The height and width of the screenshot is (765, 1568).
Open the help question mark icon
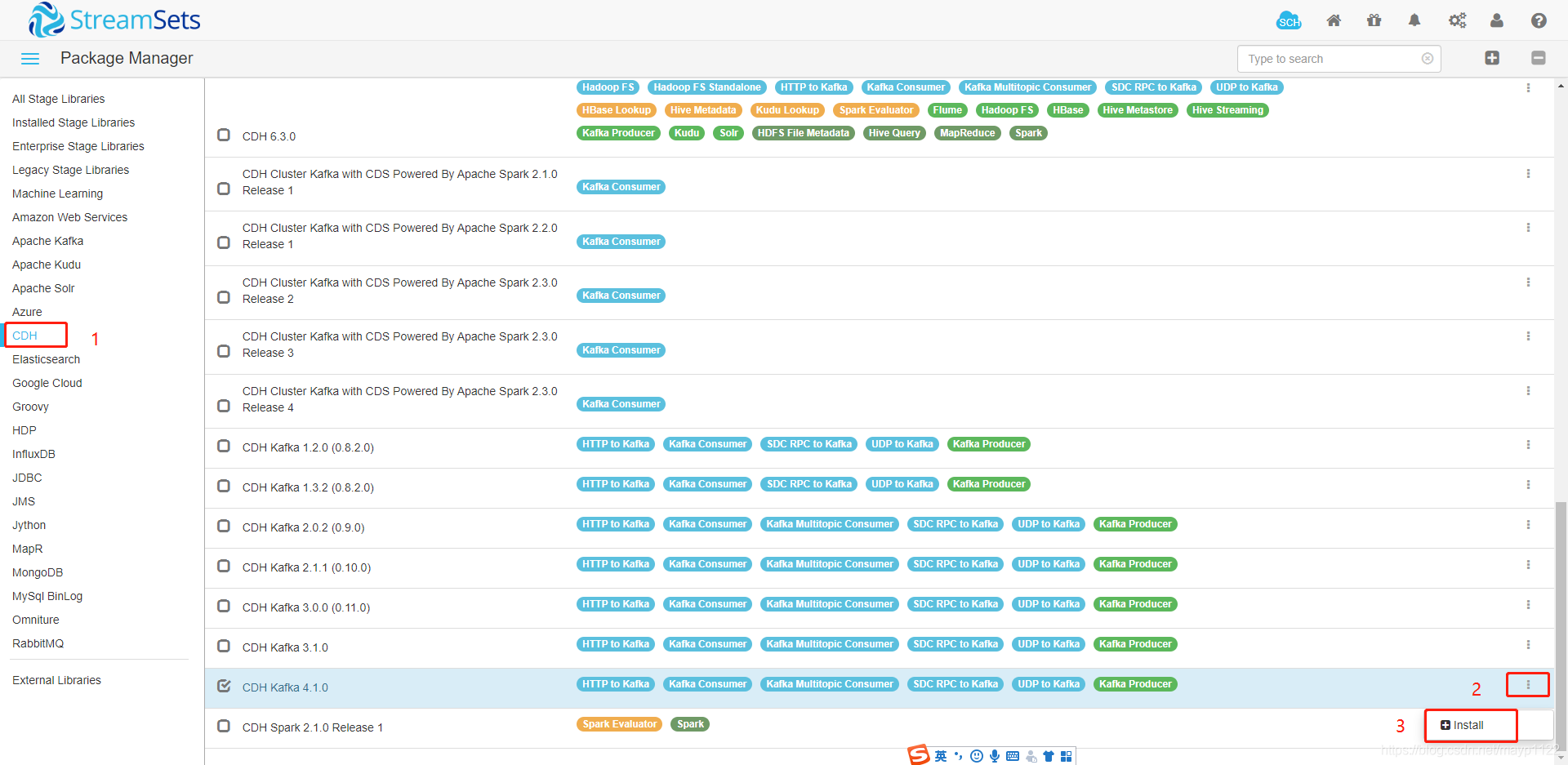tap(1539, 20)
